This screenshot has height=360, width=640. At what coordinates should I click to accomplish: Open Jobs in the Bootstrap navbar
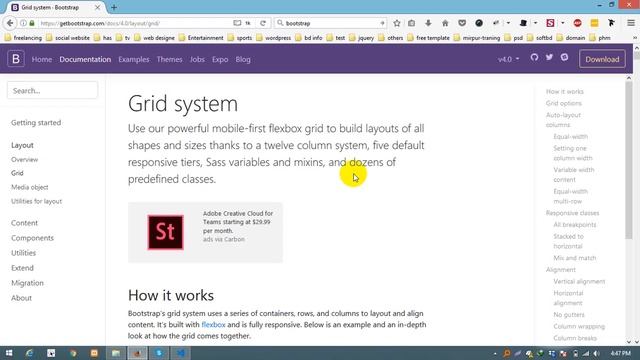pos(197,59)
